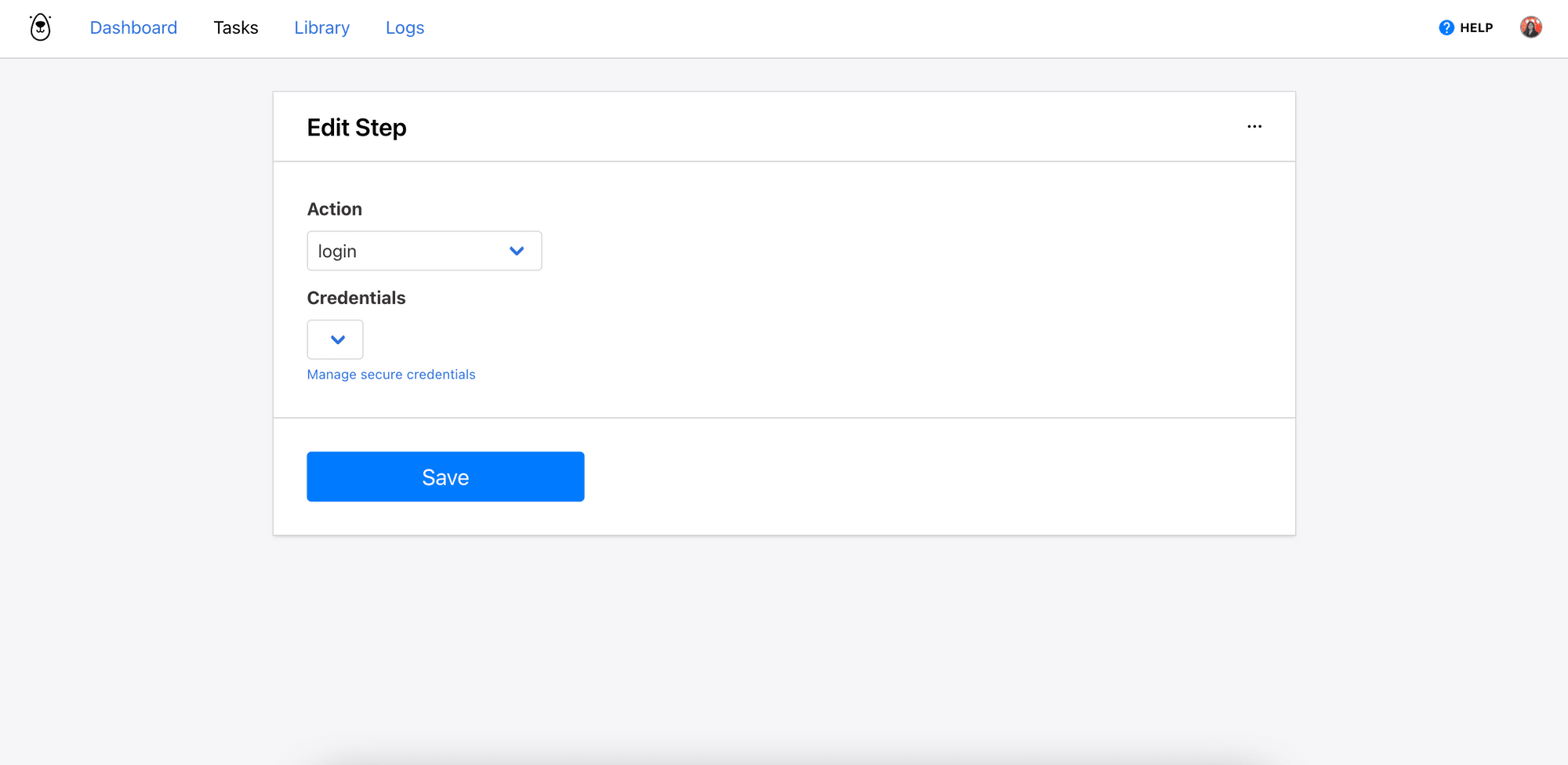Open the Edit Step ellipsis options menu

tap(1254, 126)
